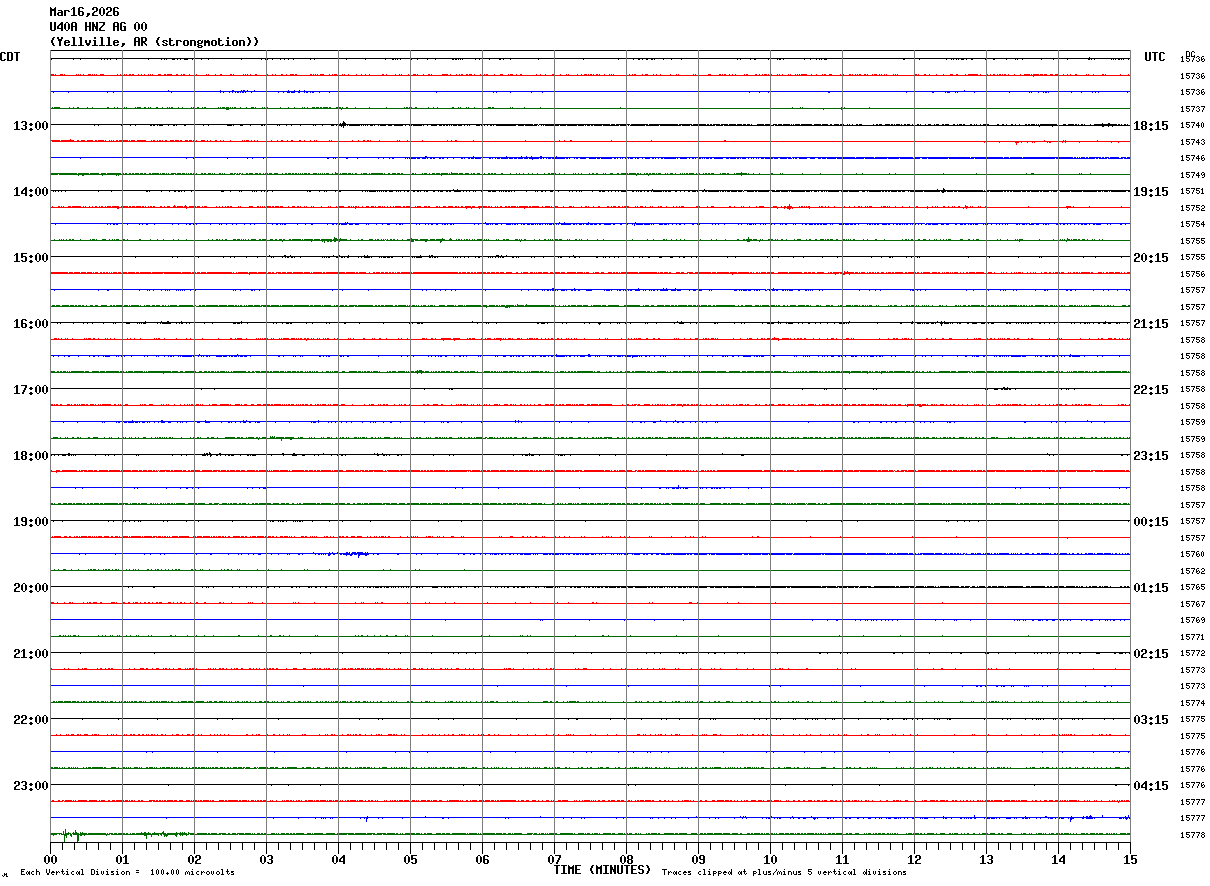Select the 14:00 CDT row label
Image resolution: width=1210 pixels, height=886 pixels.
click(x=30, y=192)
